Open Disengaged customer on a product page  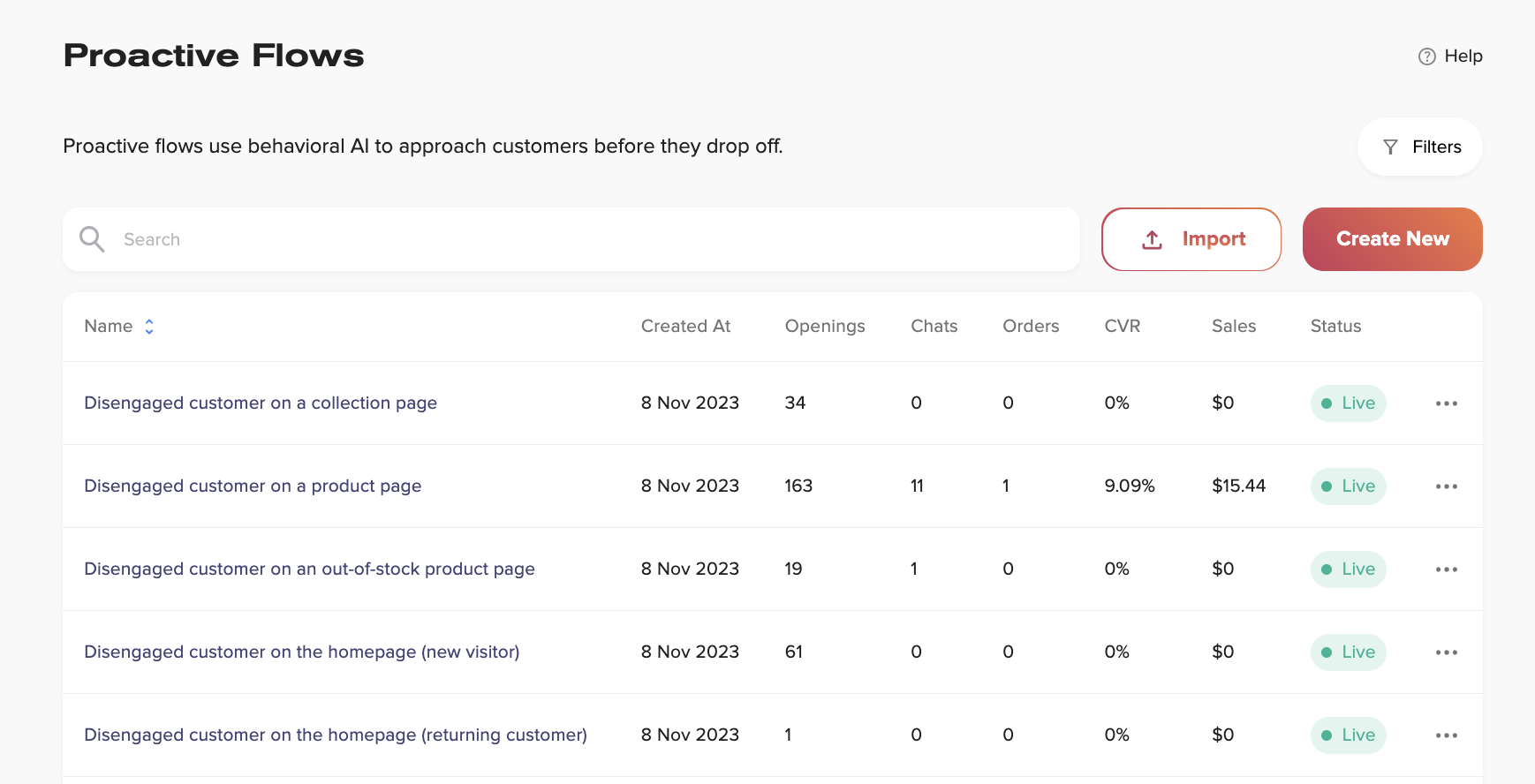(x=253, y=486)
